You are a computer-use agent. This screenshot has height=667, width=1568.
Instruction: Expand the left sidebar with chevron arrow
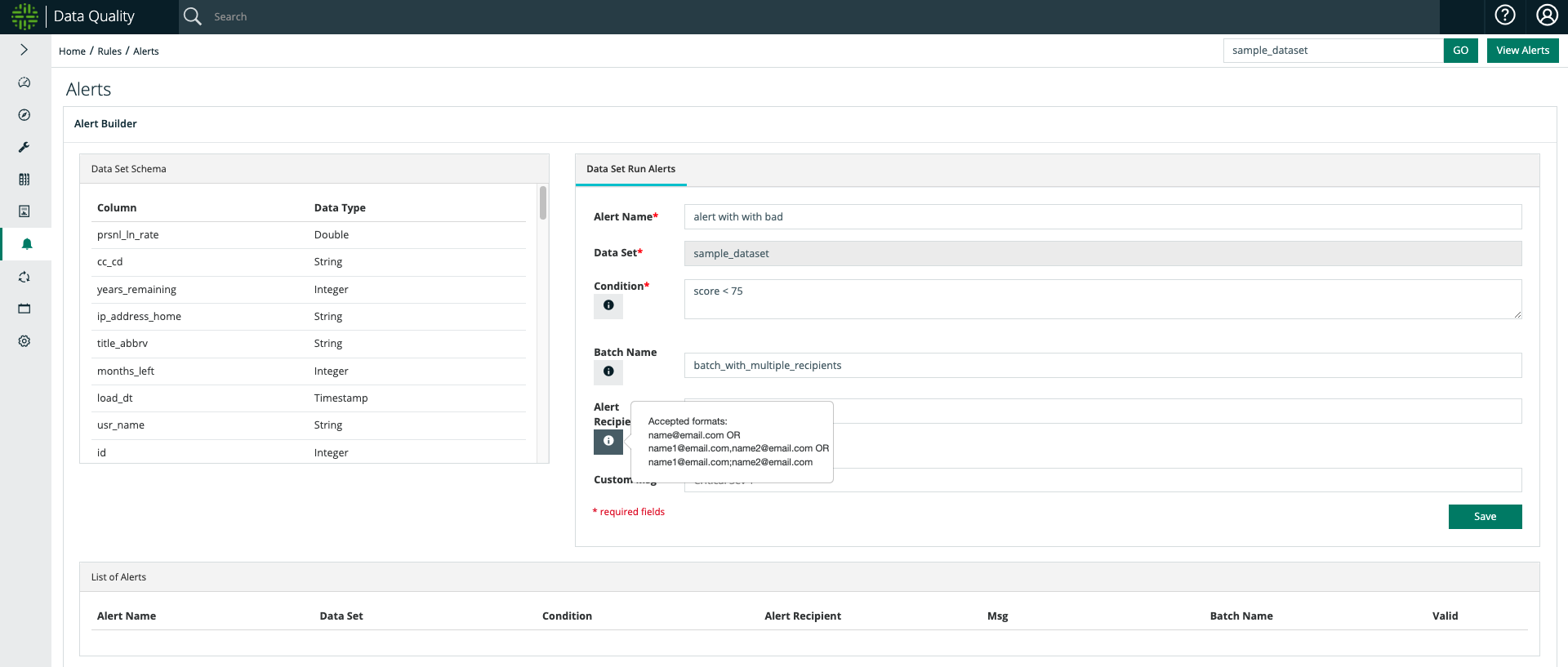point(24,50)
